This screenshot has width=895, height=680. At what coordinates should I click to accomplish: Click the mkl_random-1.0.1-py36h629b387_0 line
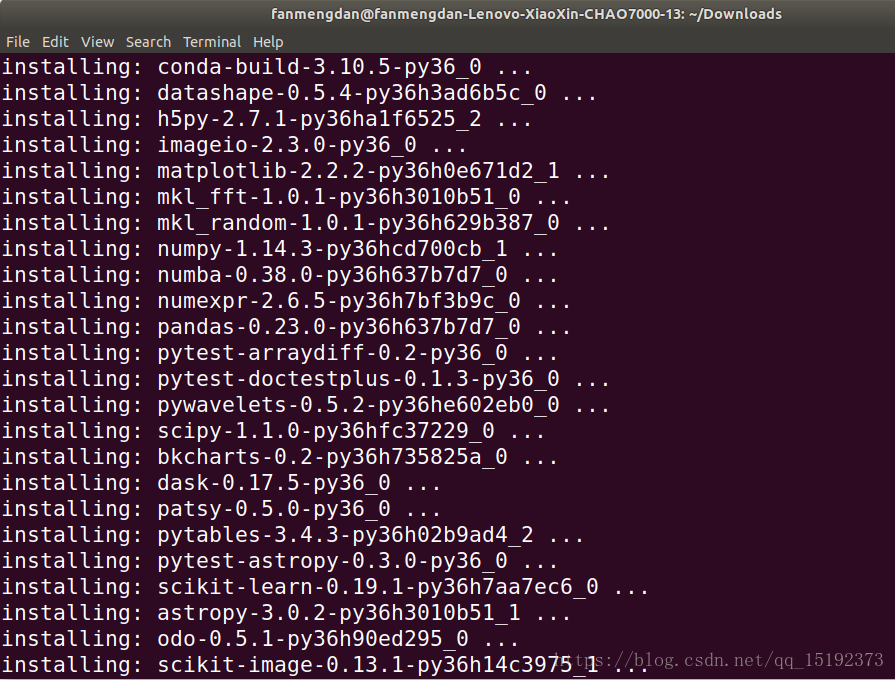[305, 223]
